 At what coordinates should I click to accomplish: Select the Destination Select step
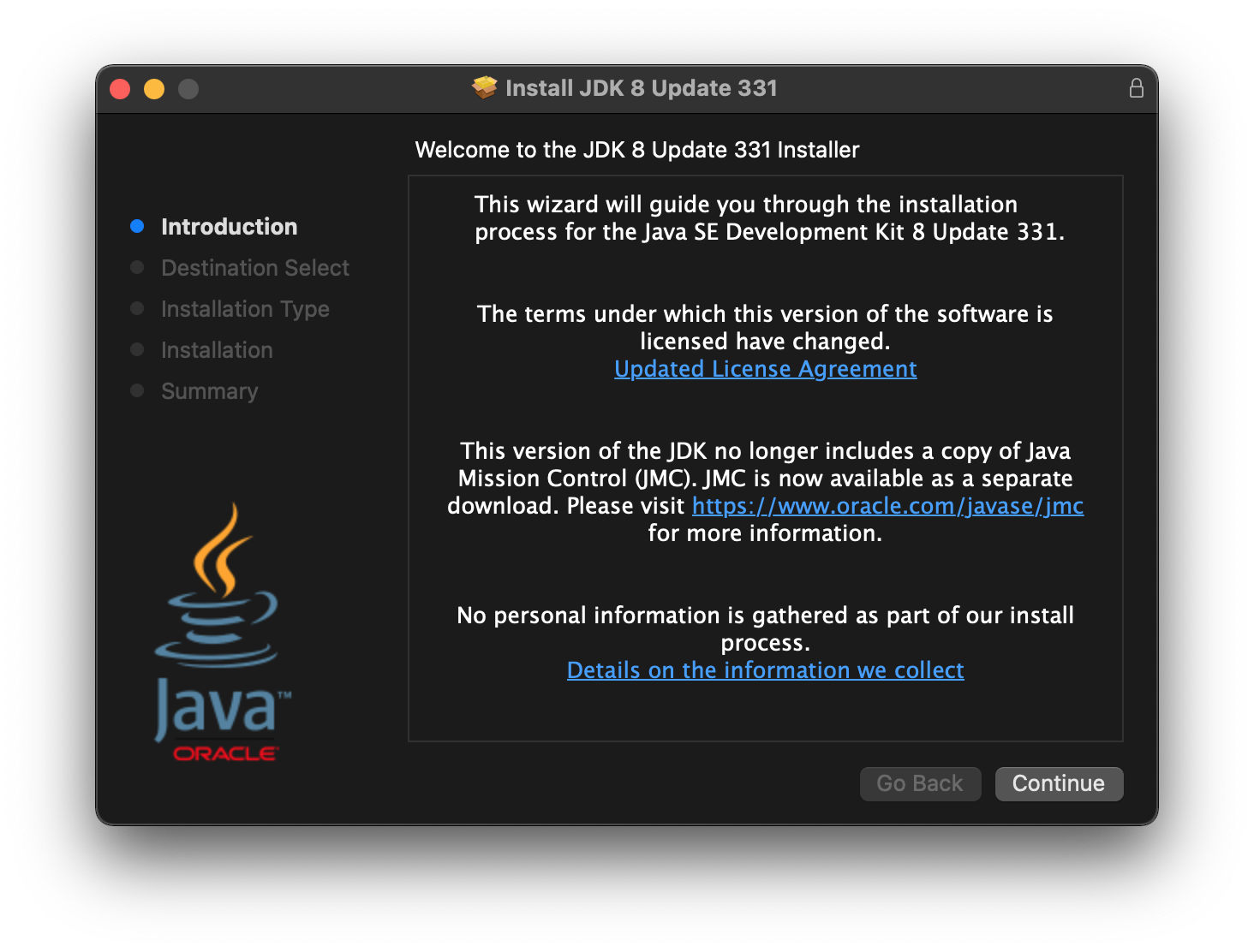coord(255,268)
